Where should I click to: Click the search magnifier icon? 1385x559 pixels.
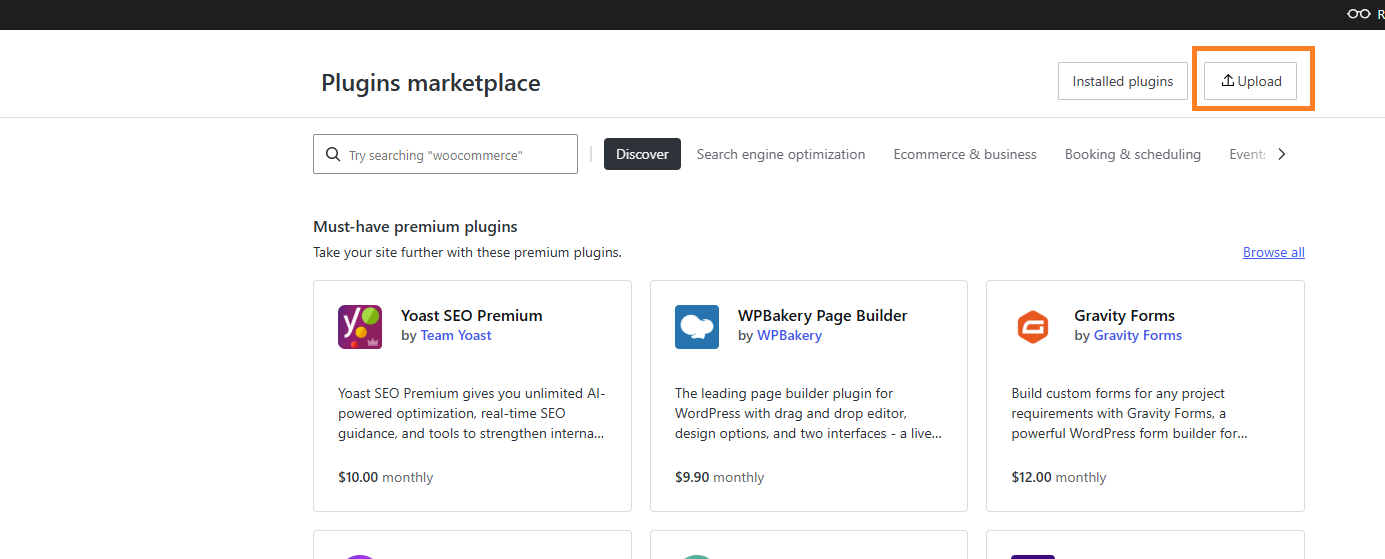[333, 155]
